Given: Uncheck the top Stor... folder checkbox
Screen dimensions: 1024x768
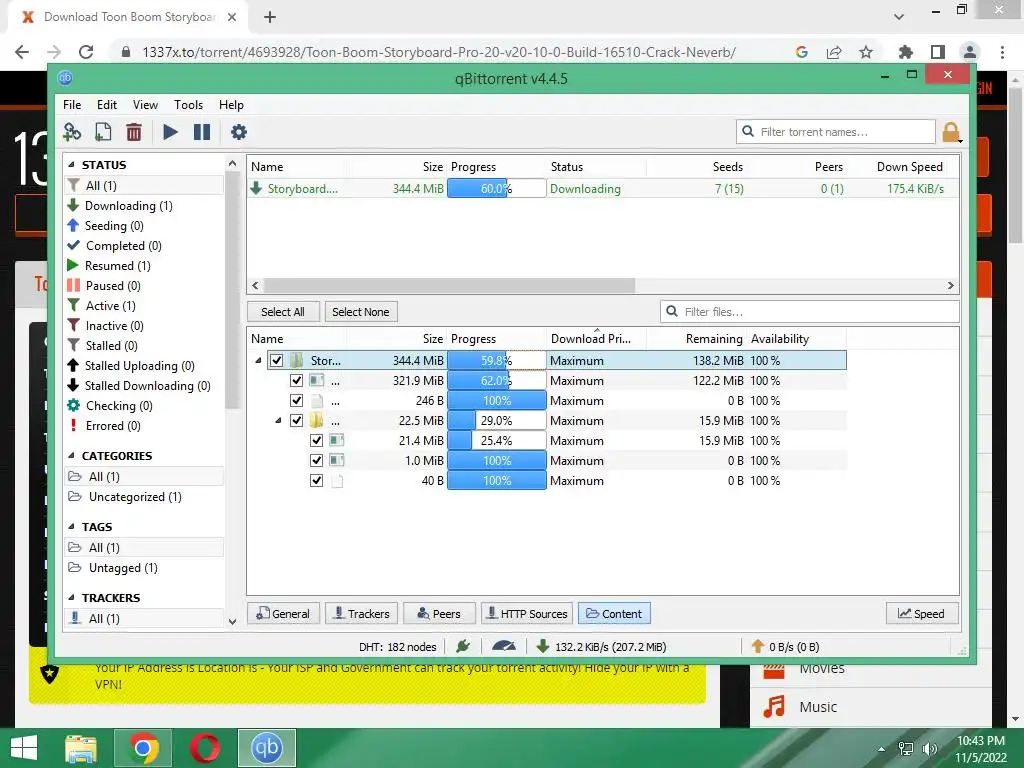Looking at the screenshot, I should 276,360.
